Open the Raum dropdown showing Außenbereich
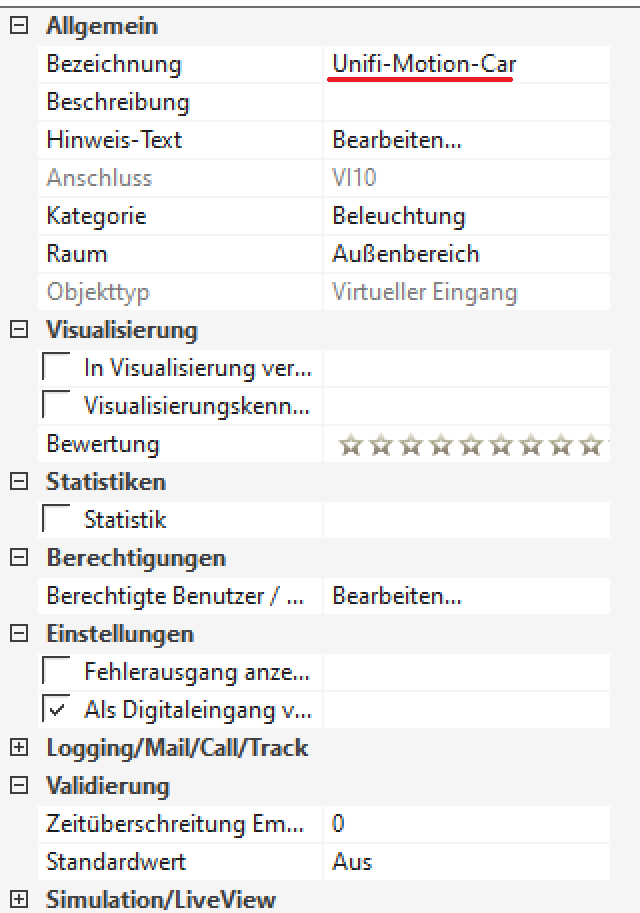Viewport: 640px width, 913px height. click(465, 254)
